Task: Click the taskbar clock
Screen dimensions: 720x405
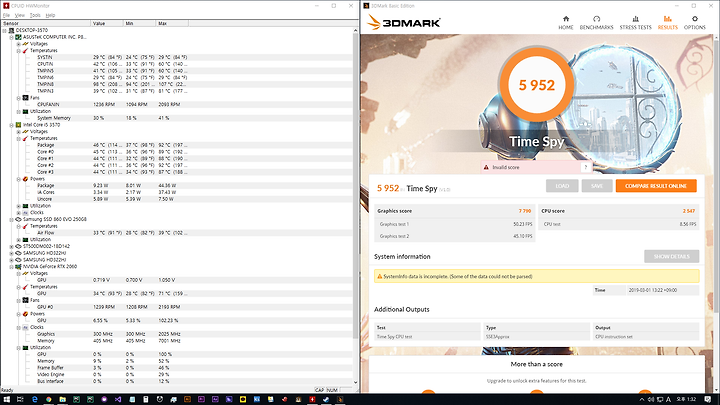Action: pos(686,399)
